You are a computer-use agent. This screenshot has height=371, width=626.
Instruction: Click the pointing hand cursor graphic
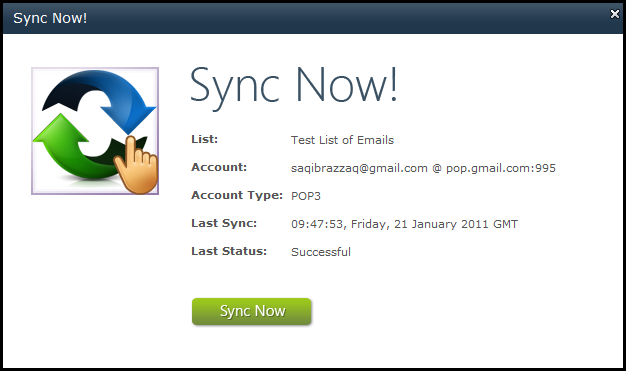137,166
